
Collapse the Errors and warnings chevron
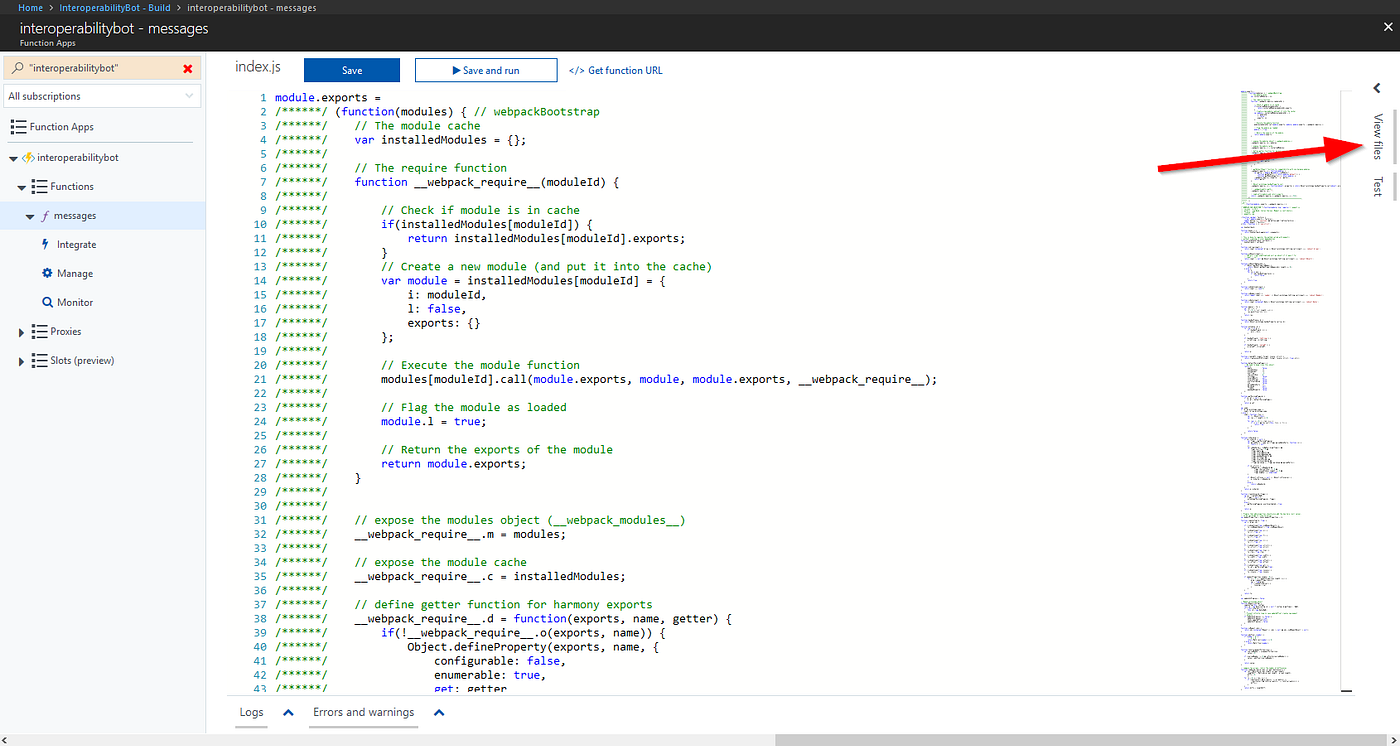(439, 712)
